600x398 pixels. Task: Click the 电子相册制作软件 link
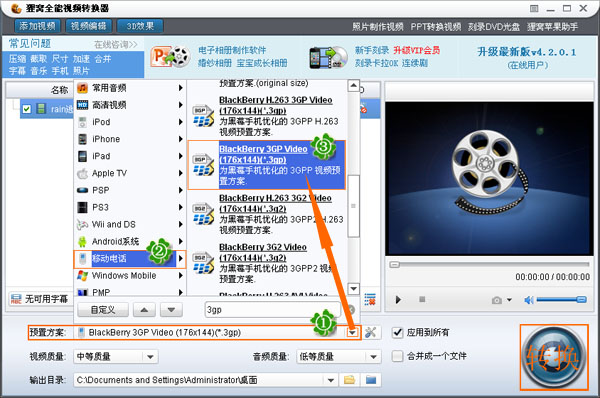(232, 50)
